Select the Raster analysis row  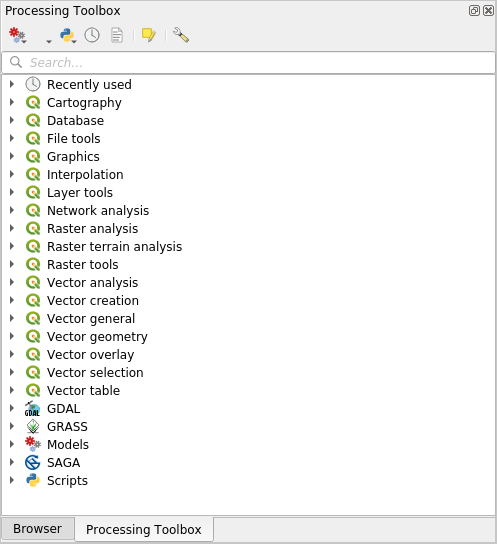tap(248, 228)
